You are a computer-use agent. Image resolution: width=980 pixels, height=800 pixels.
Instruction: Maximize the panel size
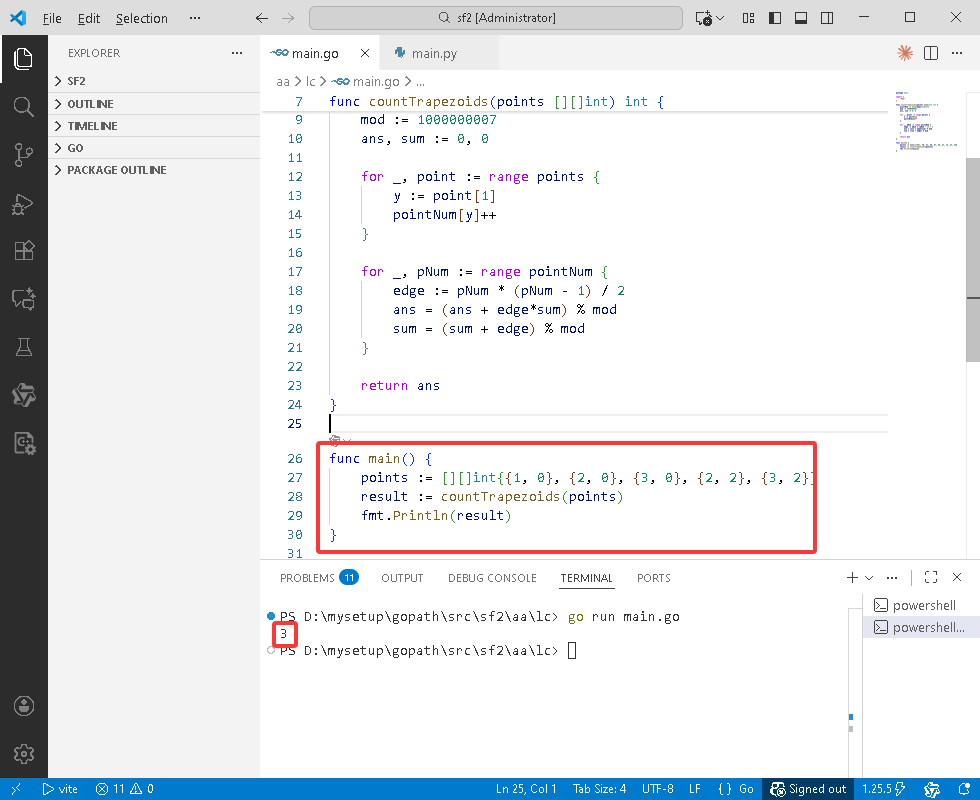coord(931,578)
